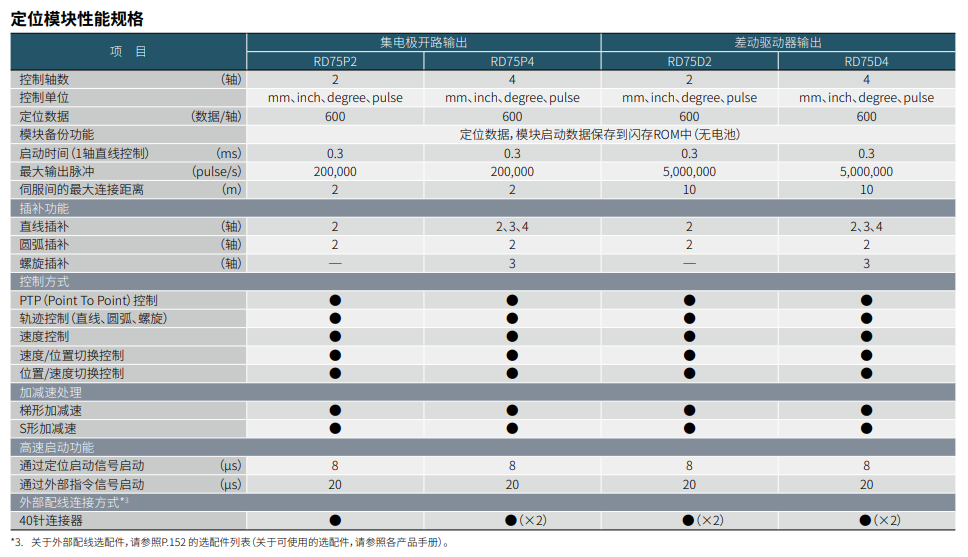Click value 8 under RD75P2 column
968x557 pixels.
pyautogui.click(x=335, y=466)
